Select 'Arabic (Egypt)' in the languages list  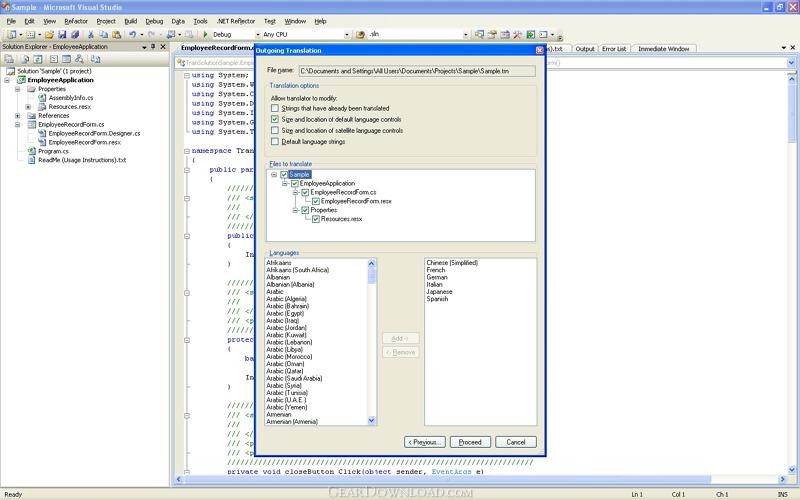[285, 313]
